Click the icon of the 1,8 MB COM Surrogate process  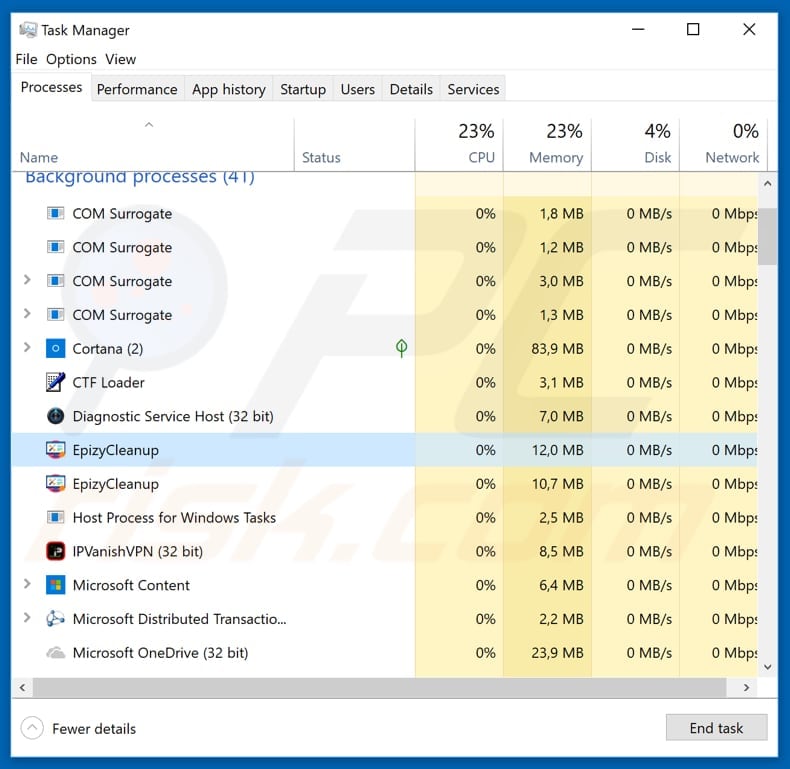click(x=55, y=213)
